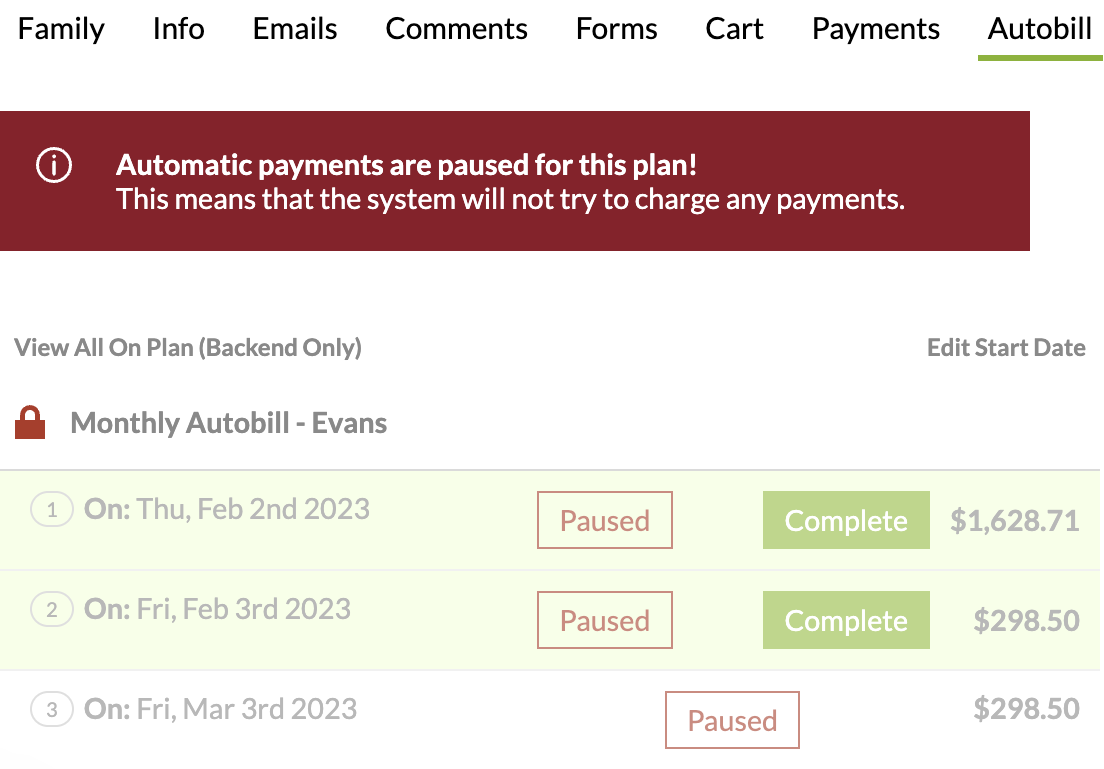Click the lock icon beside Monthly Autobill
Screen dimensions: 1104x769
[31, 423]
